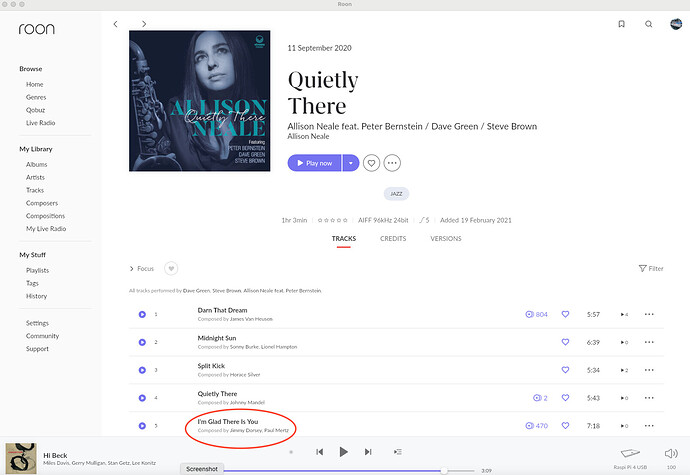The width and height of the screenshot is (690, 475).
Task: Open the album's three-dot more options
Action: point(392,163)
